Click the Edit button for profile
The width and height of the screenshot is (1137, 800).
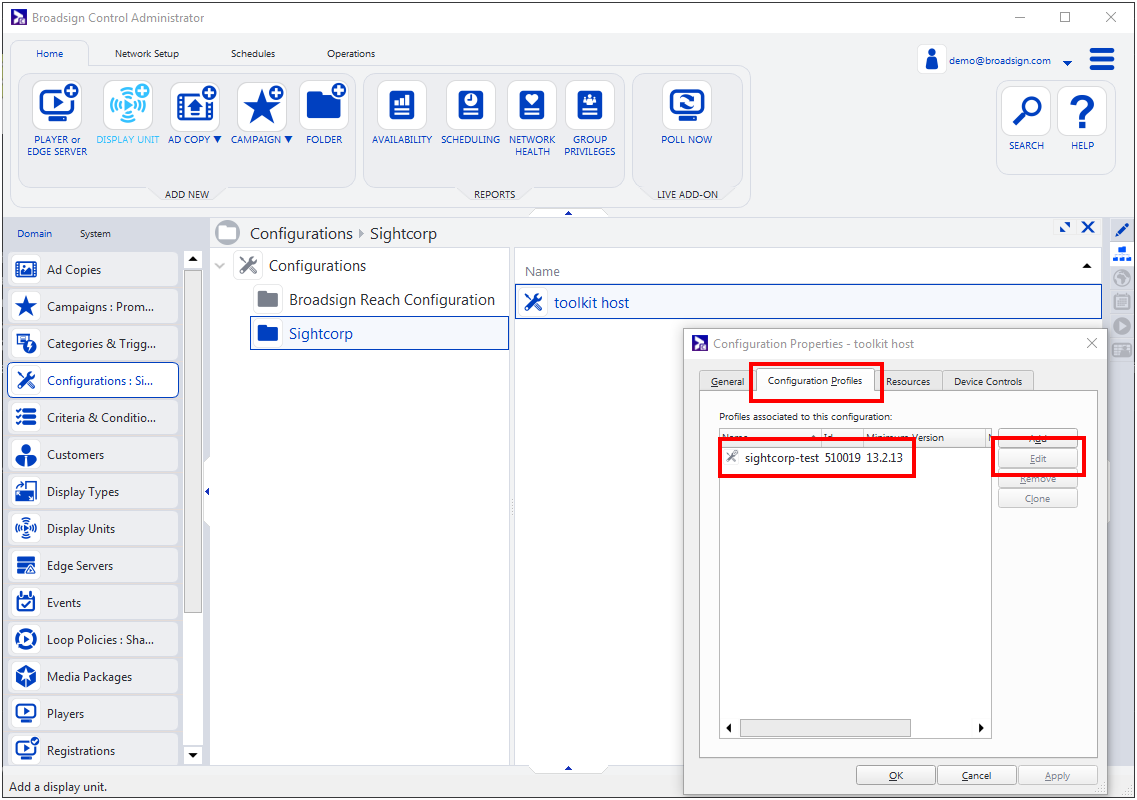(x=1037, y=458)
